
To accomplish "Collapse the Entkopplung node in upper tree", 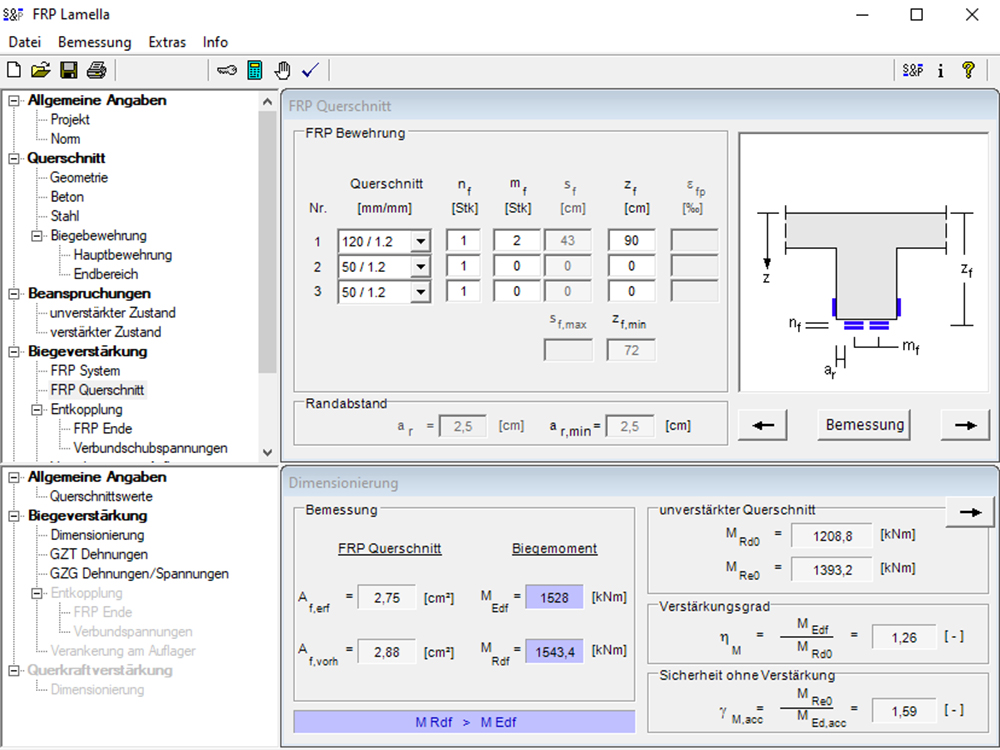I will 37,409.
